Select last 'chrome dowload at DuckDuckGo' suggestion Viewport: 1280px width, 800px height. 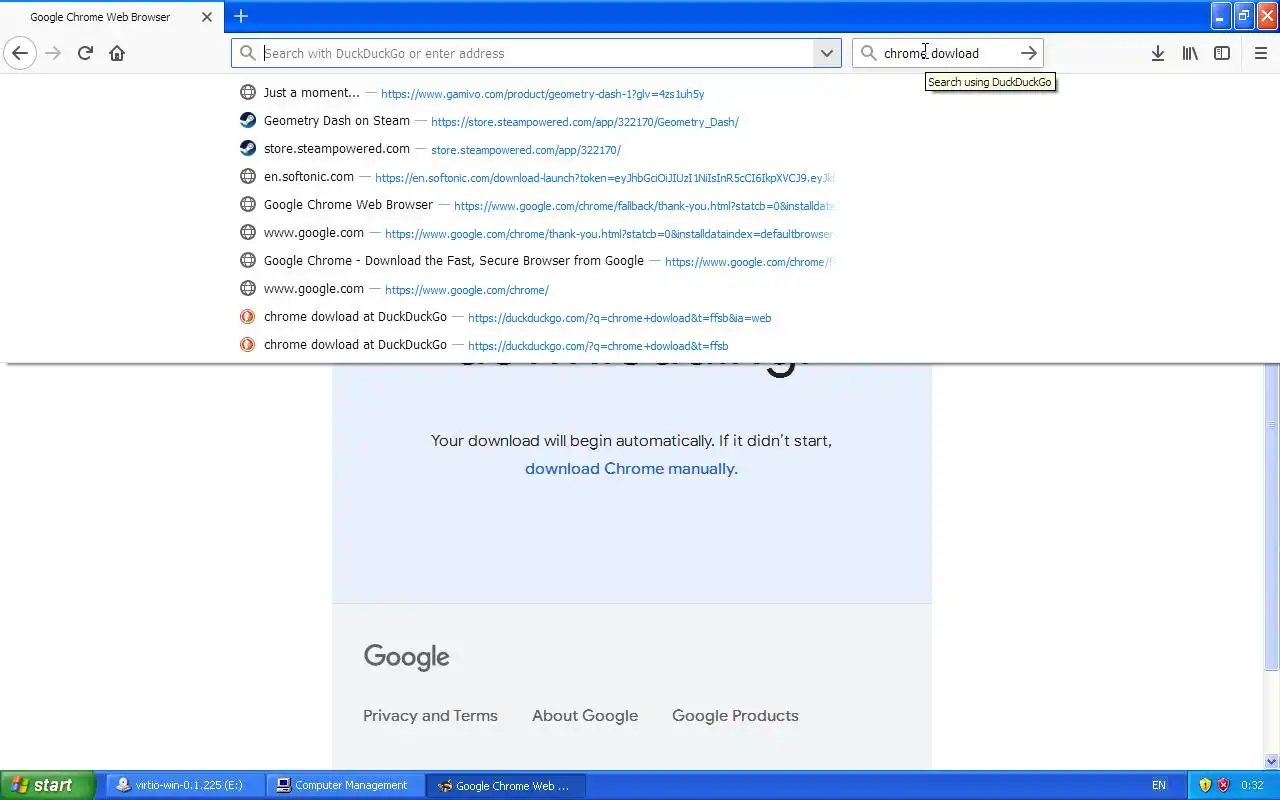coord(537,345)
